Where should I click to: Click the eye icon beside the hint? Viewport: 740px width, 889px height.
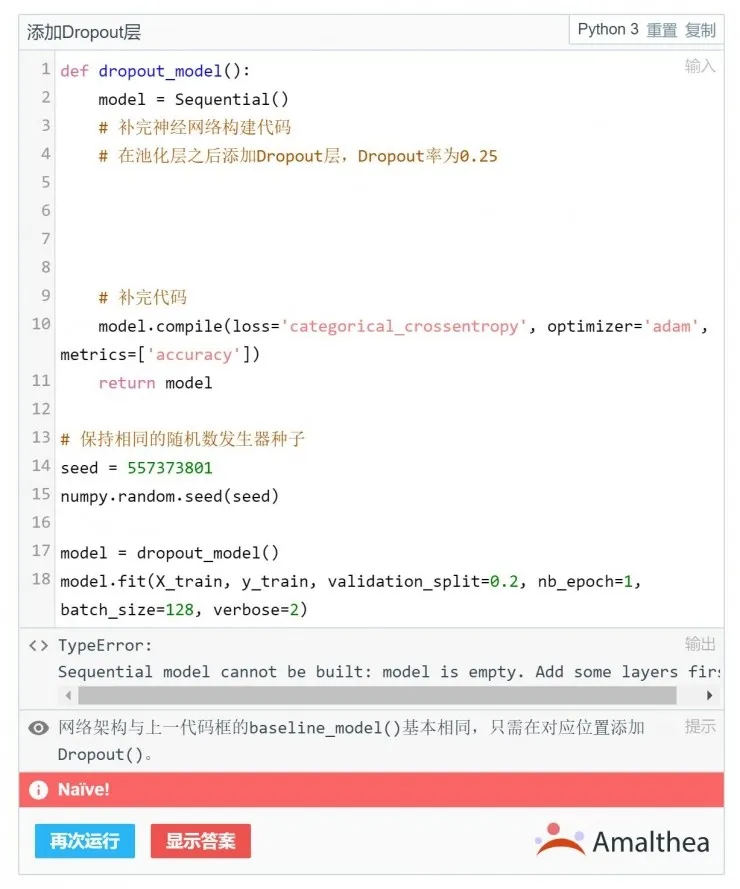click(x=39, y=728)
